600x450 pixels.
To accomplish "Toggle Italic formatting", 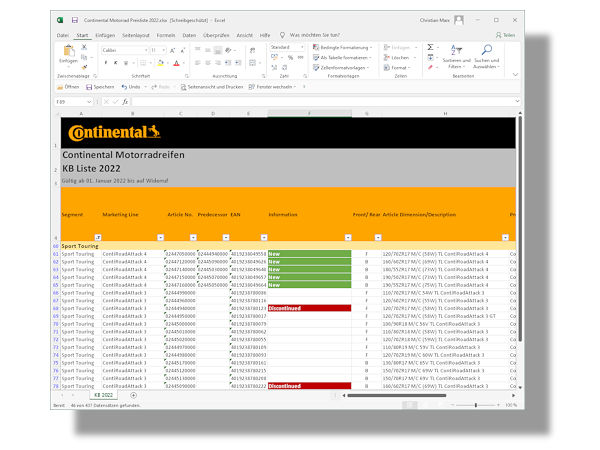I will (116, 63).
